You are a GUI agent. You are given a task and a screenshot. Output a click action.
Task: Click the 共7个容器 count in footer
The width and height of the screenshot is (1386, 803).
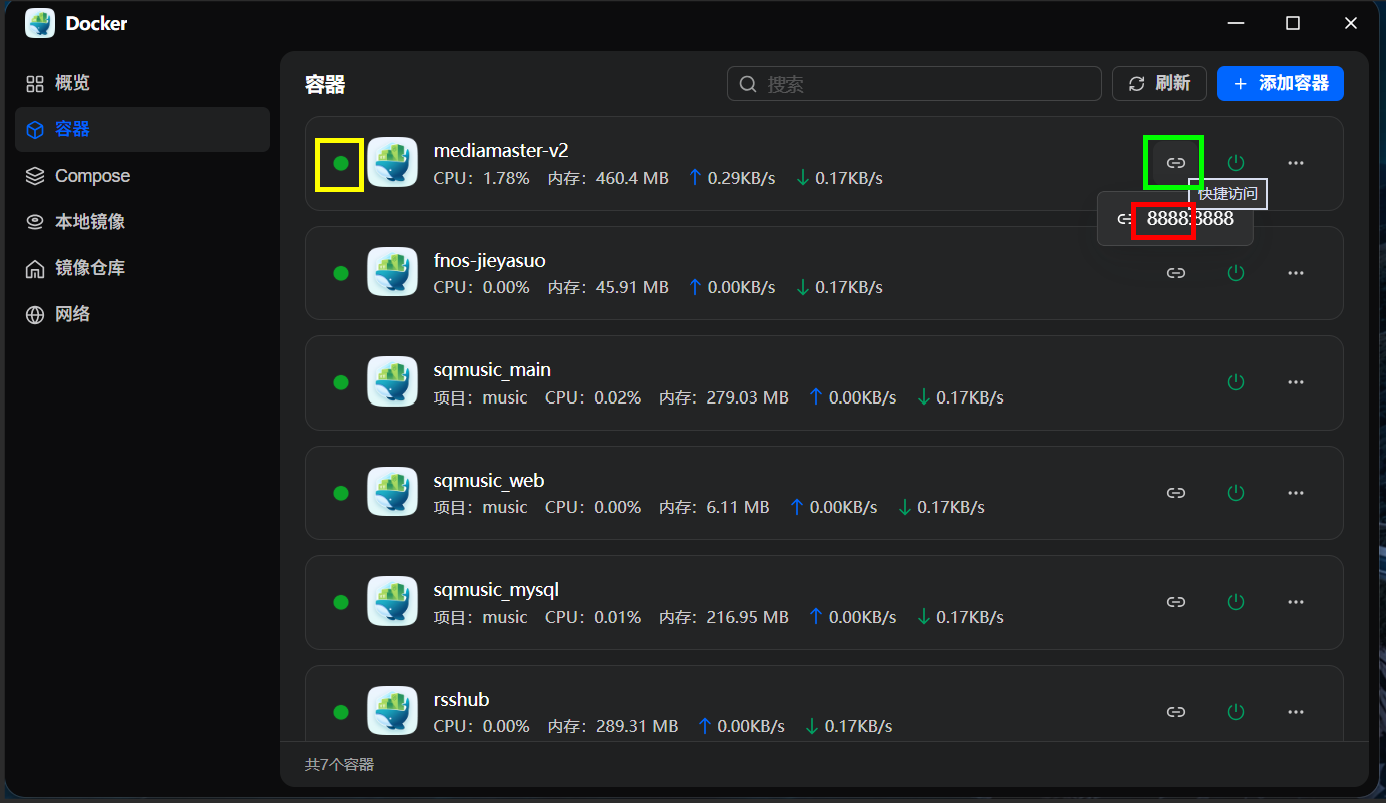[x=339, y=765]
